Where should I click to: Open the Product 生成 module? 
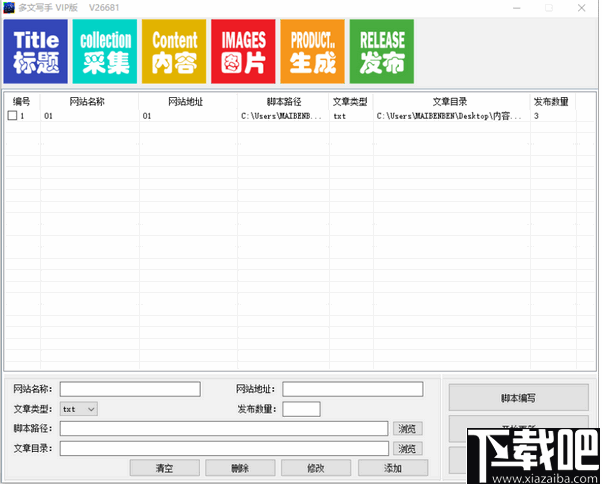tap(313, 51)
